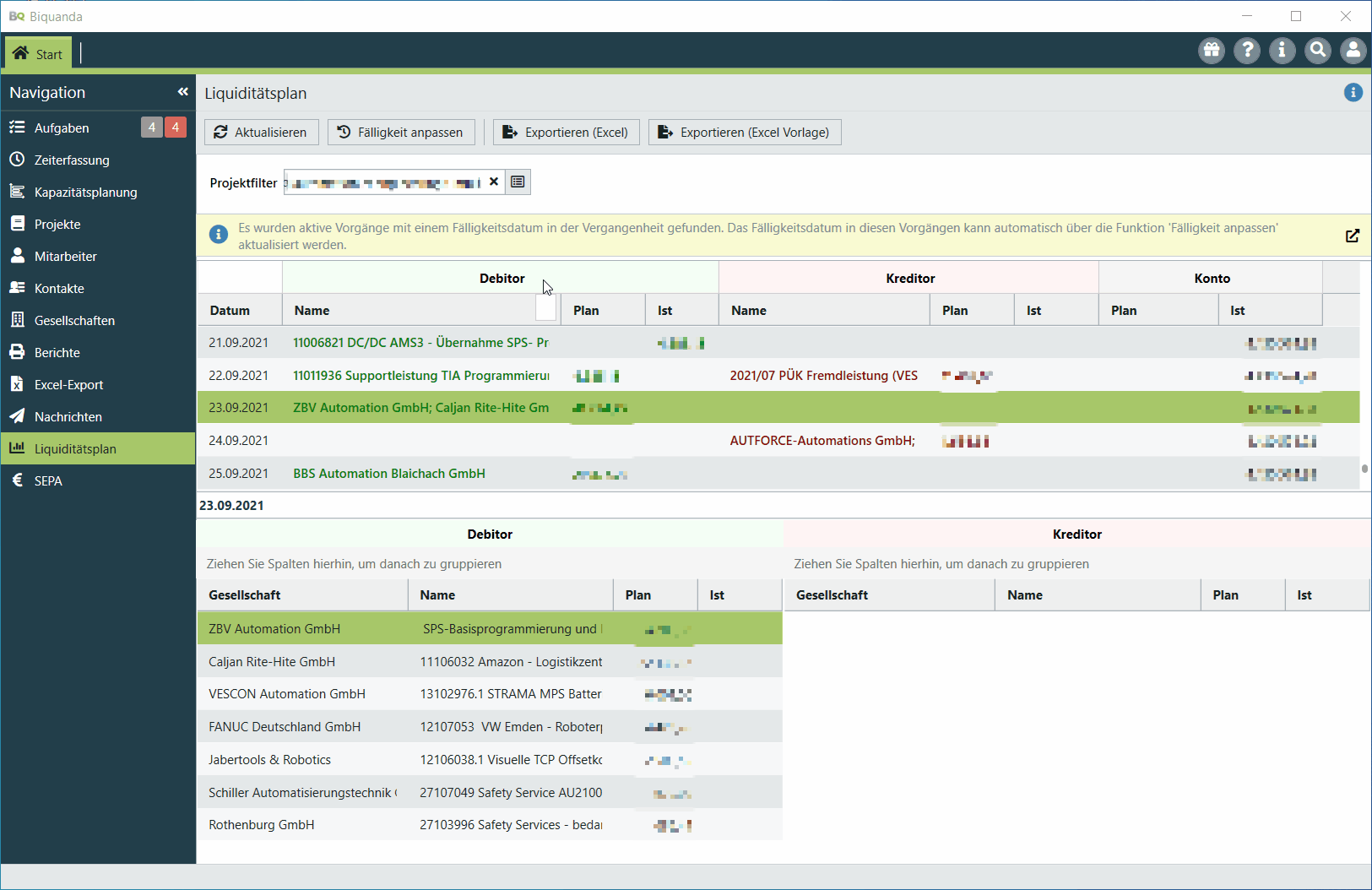Go to SEPA in the navigation
This screenshot has height=890, width=1372.
tap(48, 480)
